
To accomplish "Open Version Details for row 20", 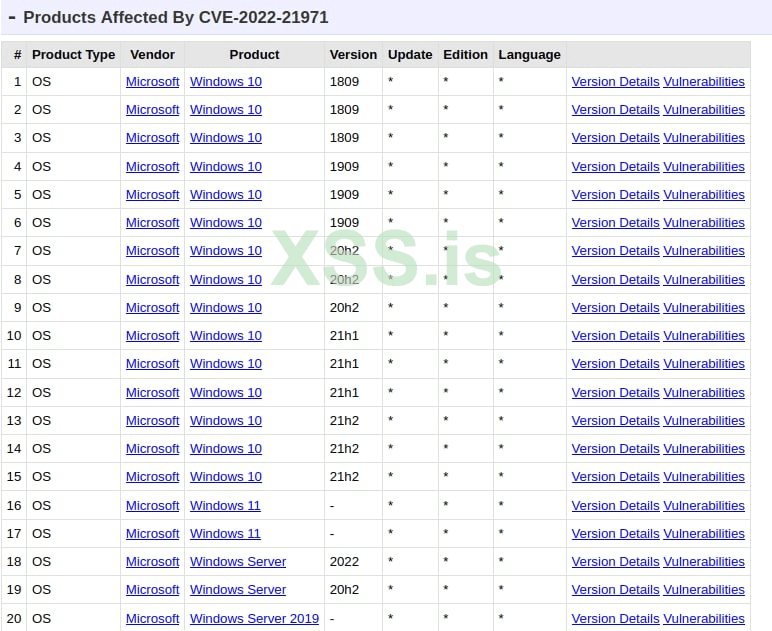I will coord(615,619).
